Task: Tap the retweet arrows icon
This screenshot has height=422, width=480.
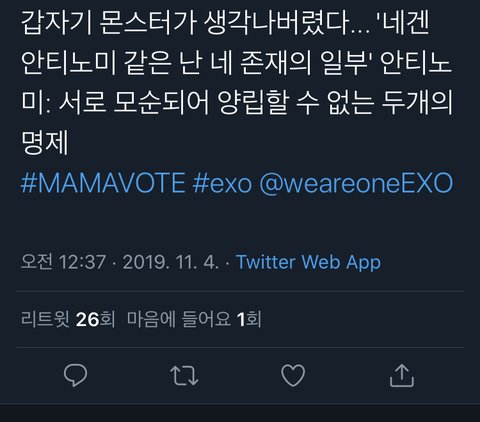Action: tap(184, 376)
